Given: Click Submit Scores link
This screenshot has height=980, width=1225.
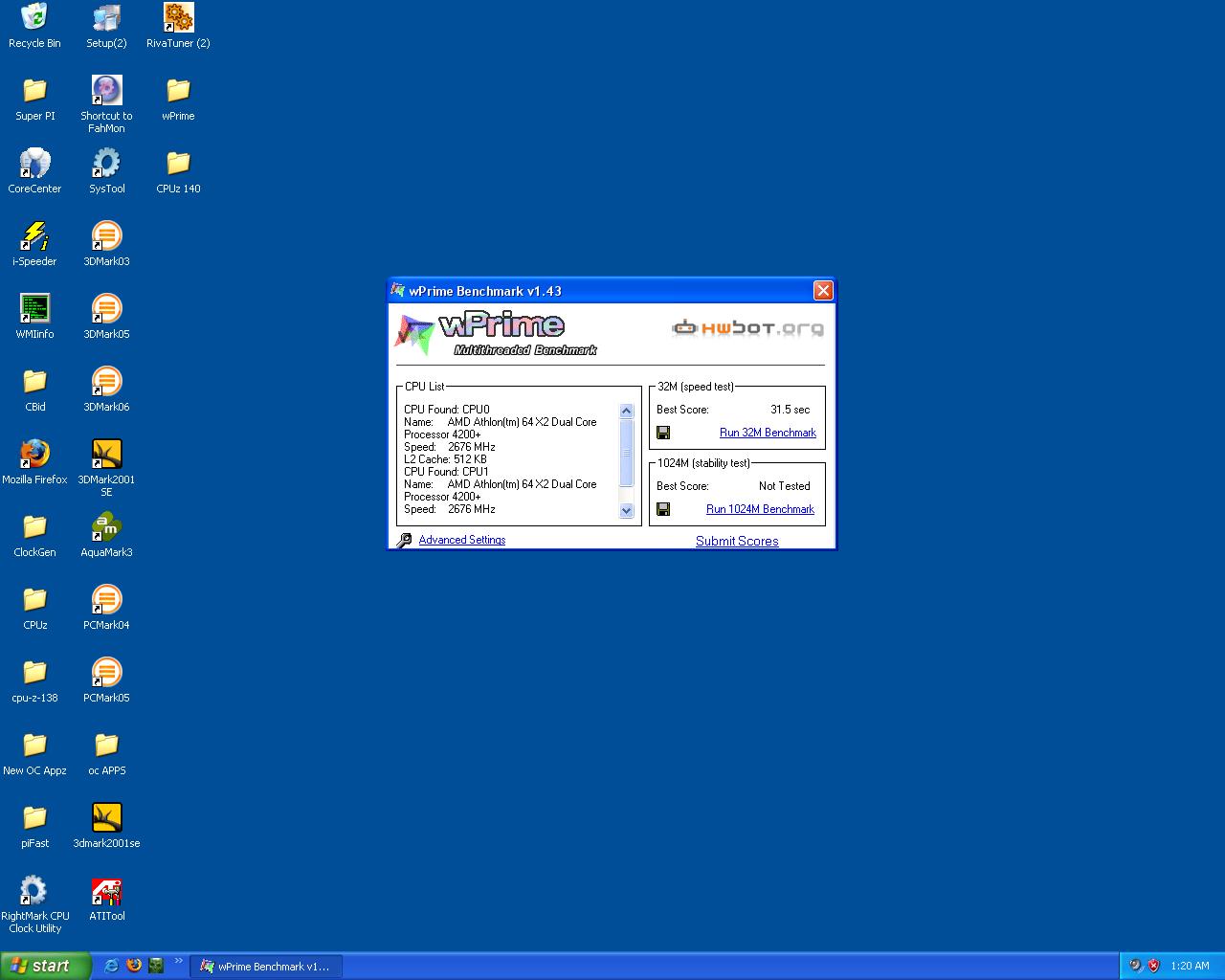Looking at the screenshot, I should click(737, 541).
